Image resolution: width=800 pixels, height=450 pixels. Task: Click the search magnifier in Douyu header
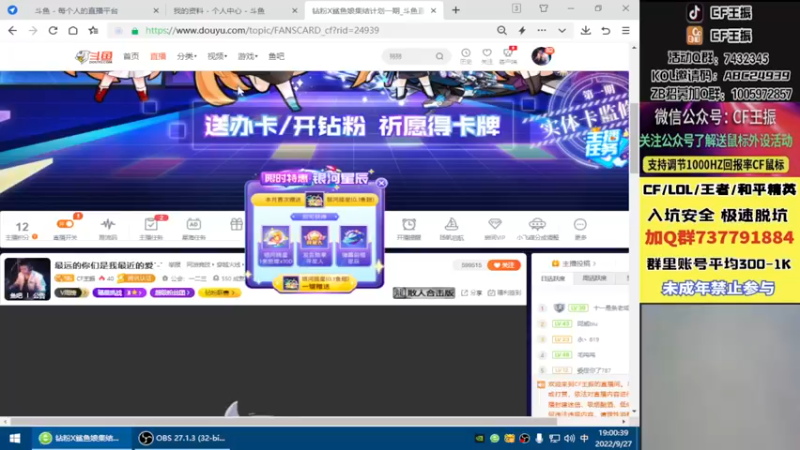click(x=439, y=56)
